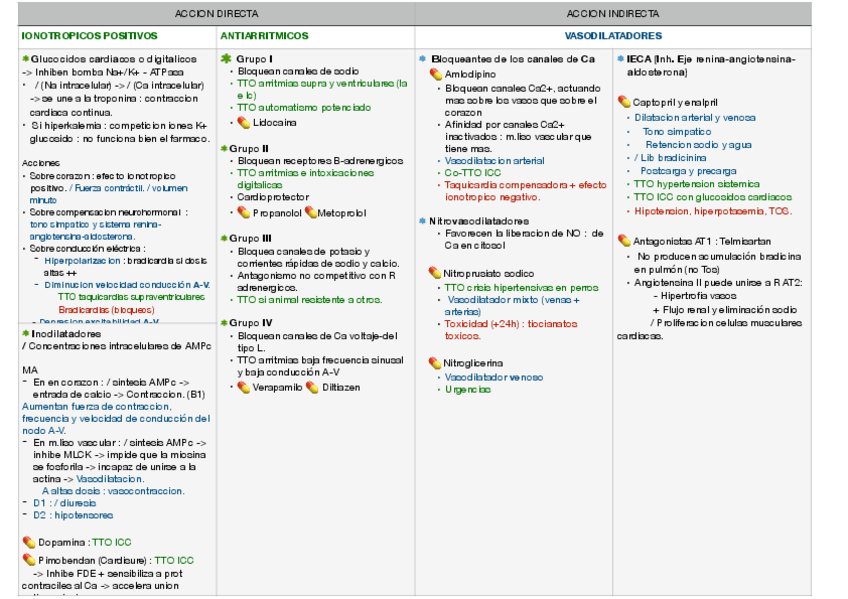
Task: Click red 'Toxicidad (+24h) : tiocianatos' line
Action: (x=511, y=324)
